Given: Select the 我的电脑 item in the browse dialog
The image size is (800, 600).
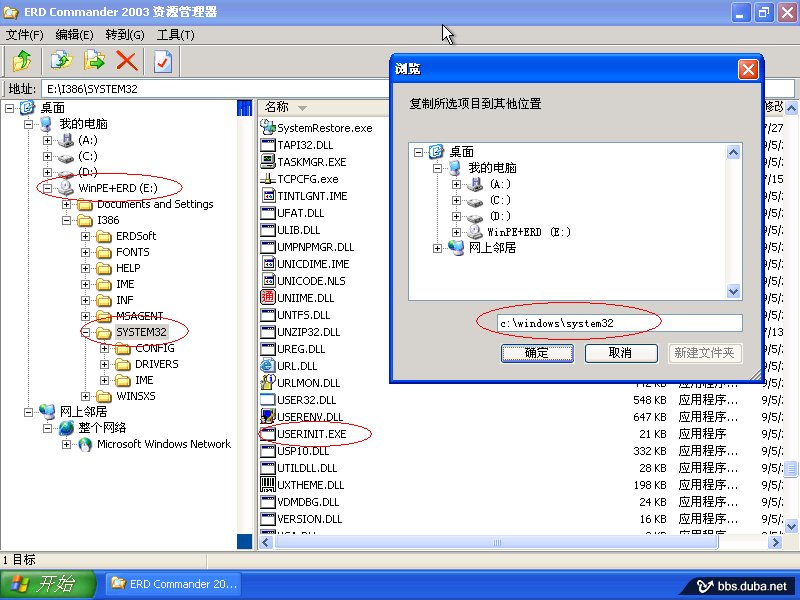Looking at the screenshot, I should point(490,167).
